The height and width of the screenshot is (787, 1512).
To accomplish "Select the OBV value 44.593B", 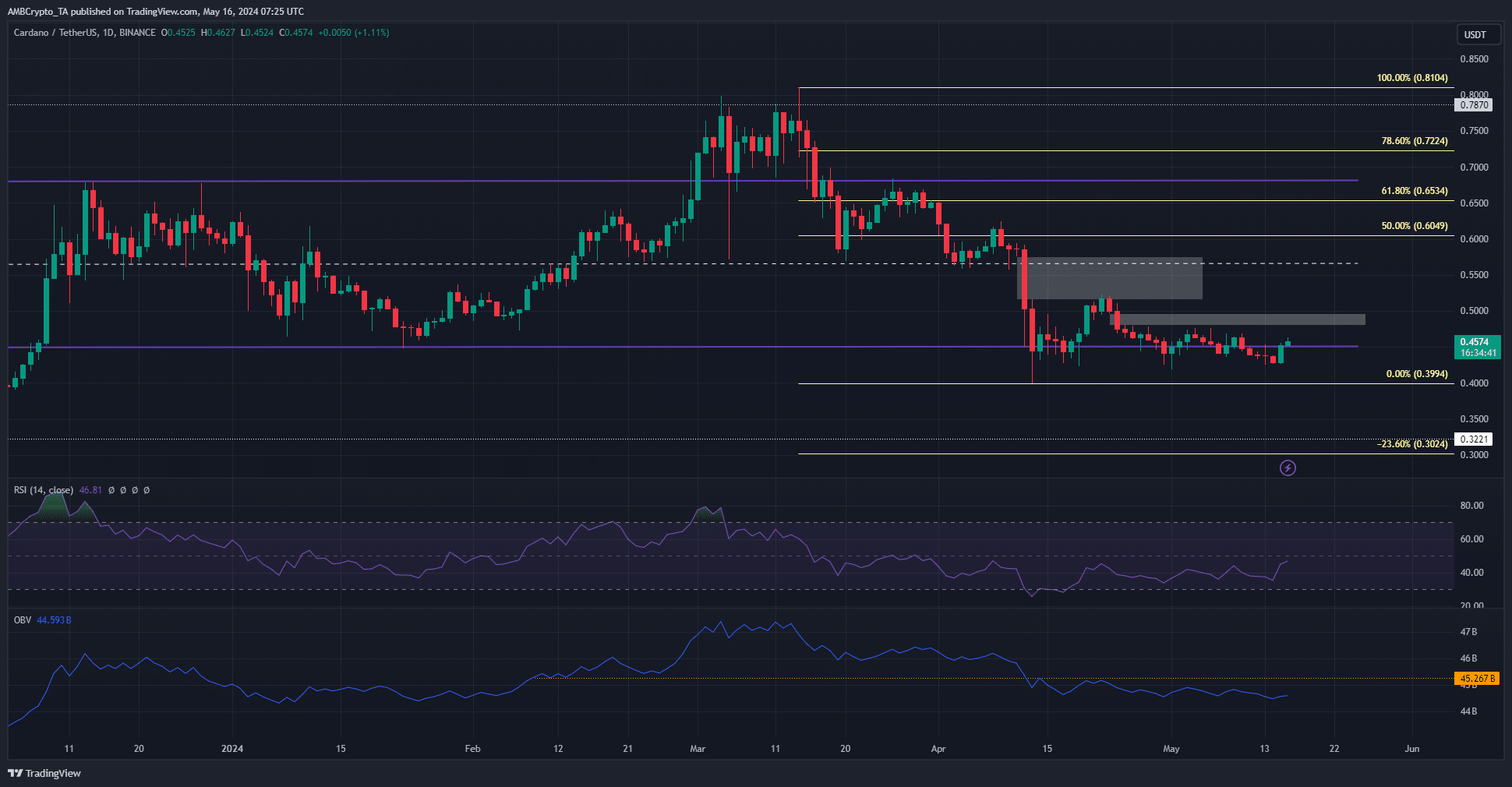I will tap(54, 620).
